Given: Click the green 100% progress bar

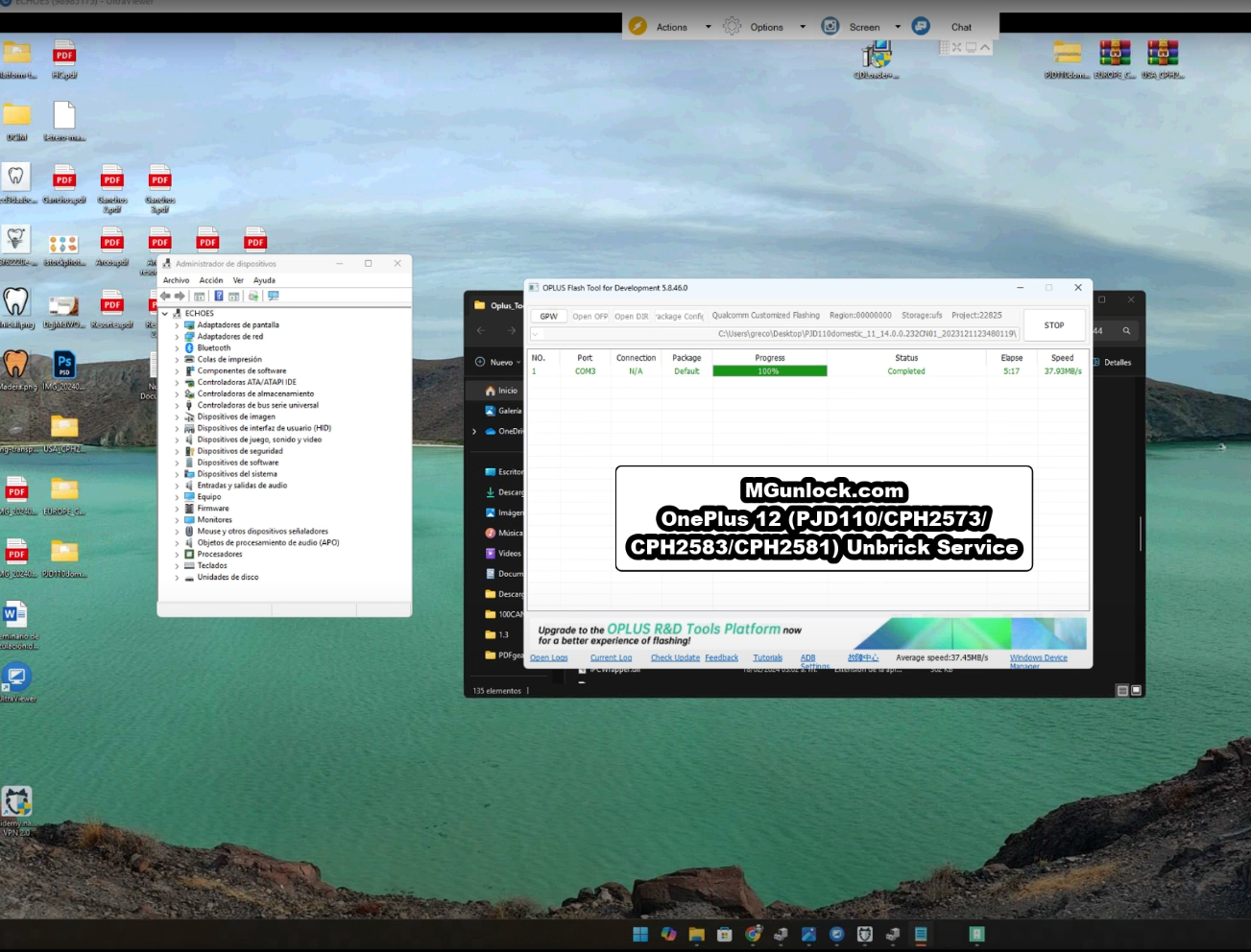Looking at the screenshot, I should click(x=770, y=371).
